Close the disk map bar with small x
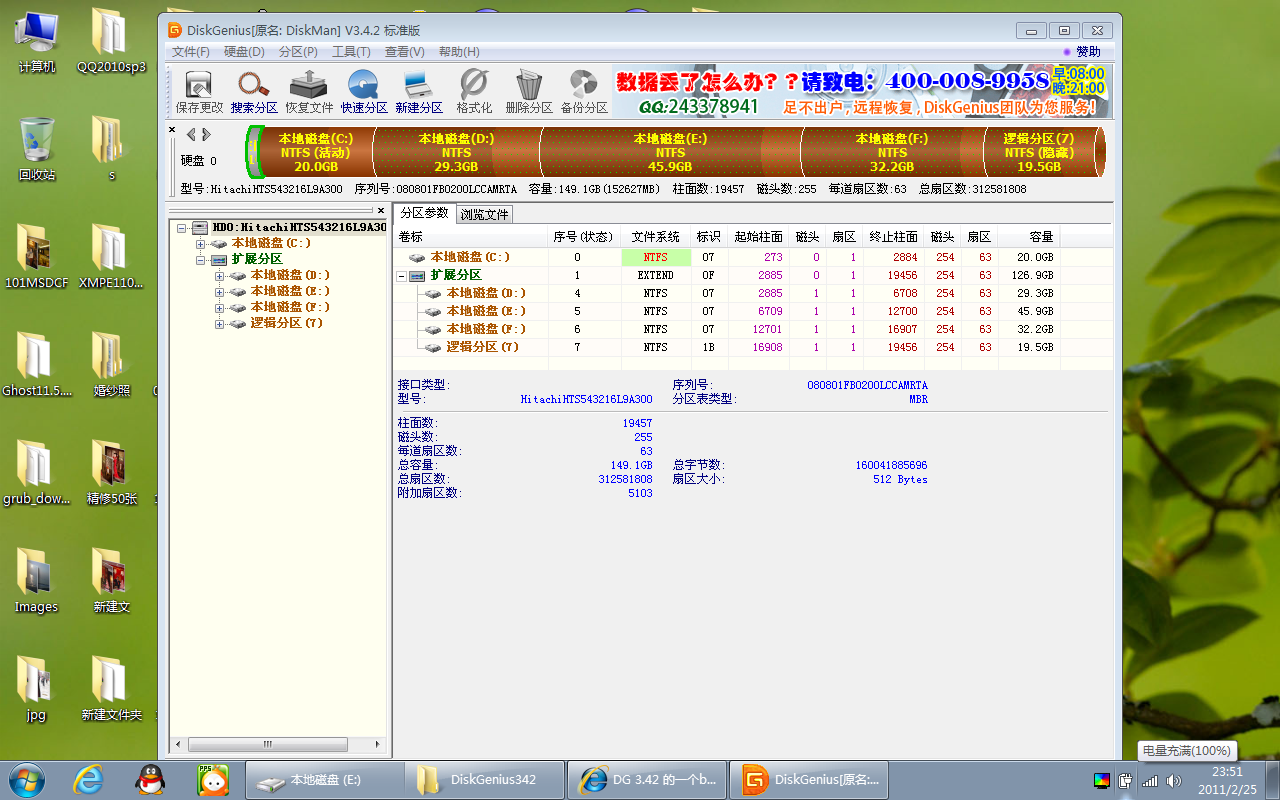This screenshot has width=1280, height=800. [171, 130]
